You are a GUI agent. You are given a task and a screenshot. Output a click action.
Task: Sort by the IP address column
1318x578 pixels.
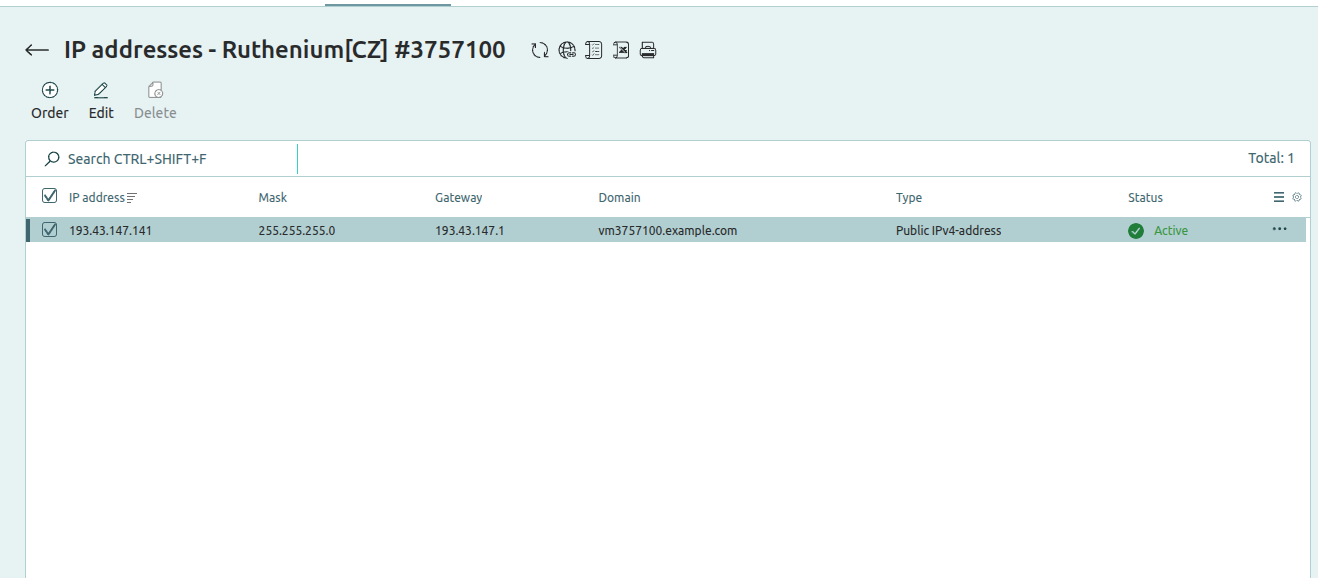coord(97,198)
